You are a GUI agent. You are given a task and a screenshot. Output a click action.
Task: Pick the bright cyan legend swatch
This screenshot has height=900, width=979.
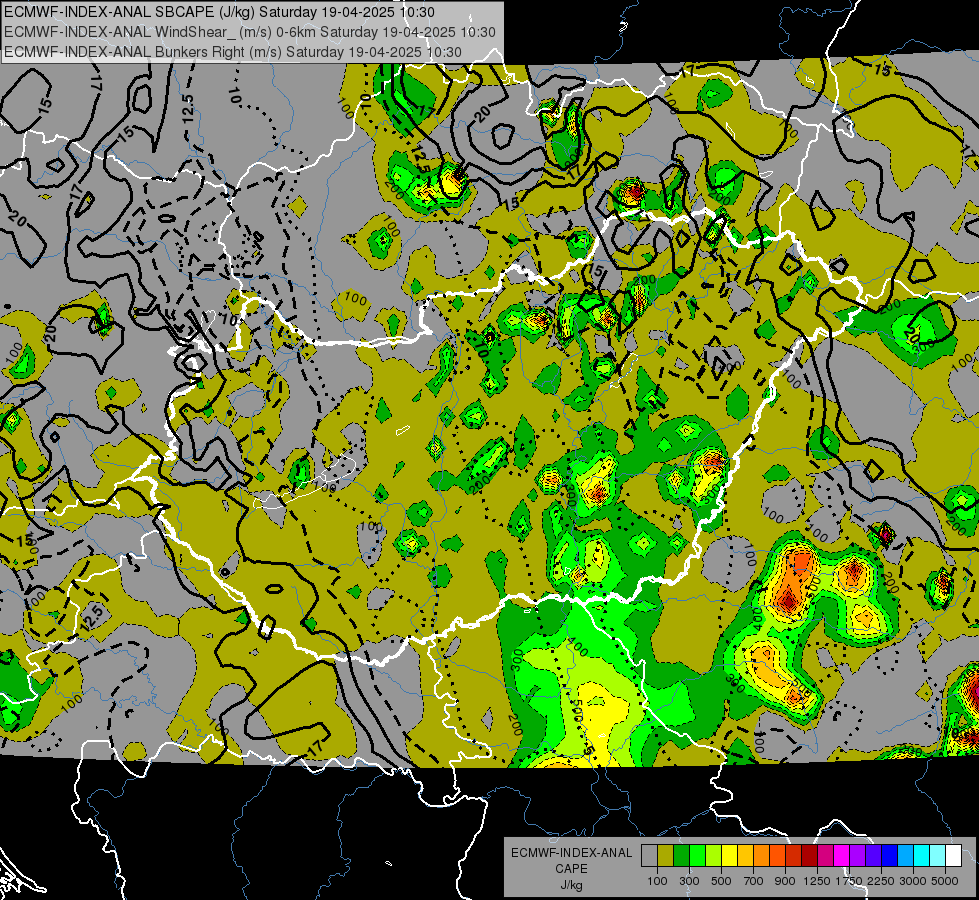[922, 856]
